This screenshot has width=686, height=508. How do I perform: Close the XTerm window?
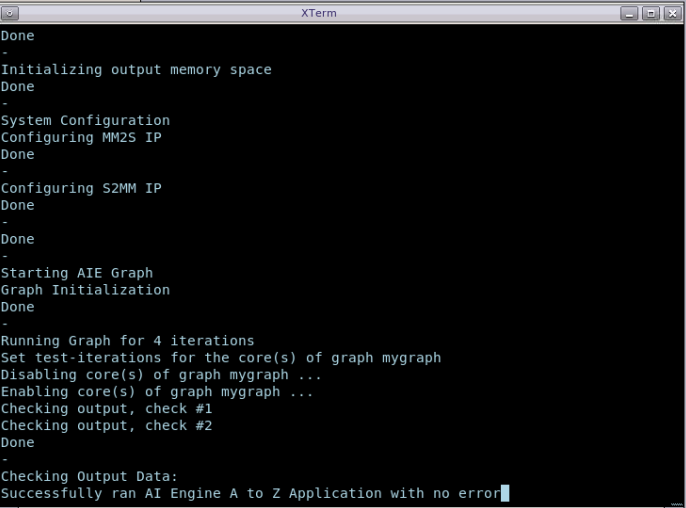tap(671, 13)
